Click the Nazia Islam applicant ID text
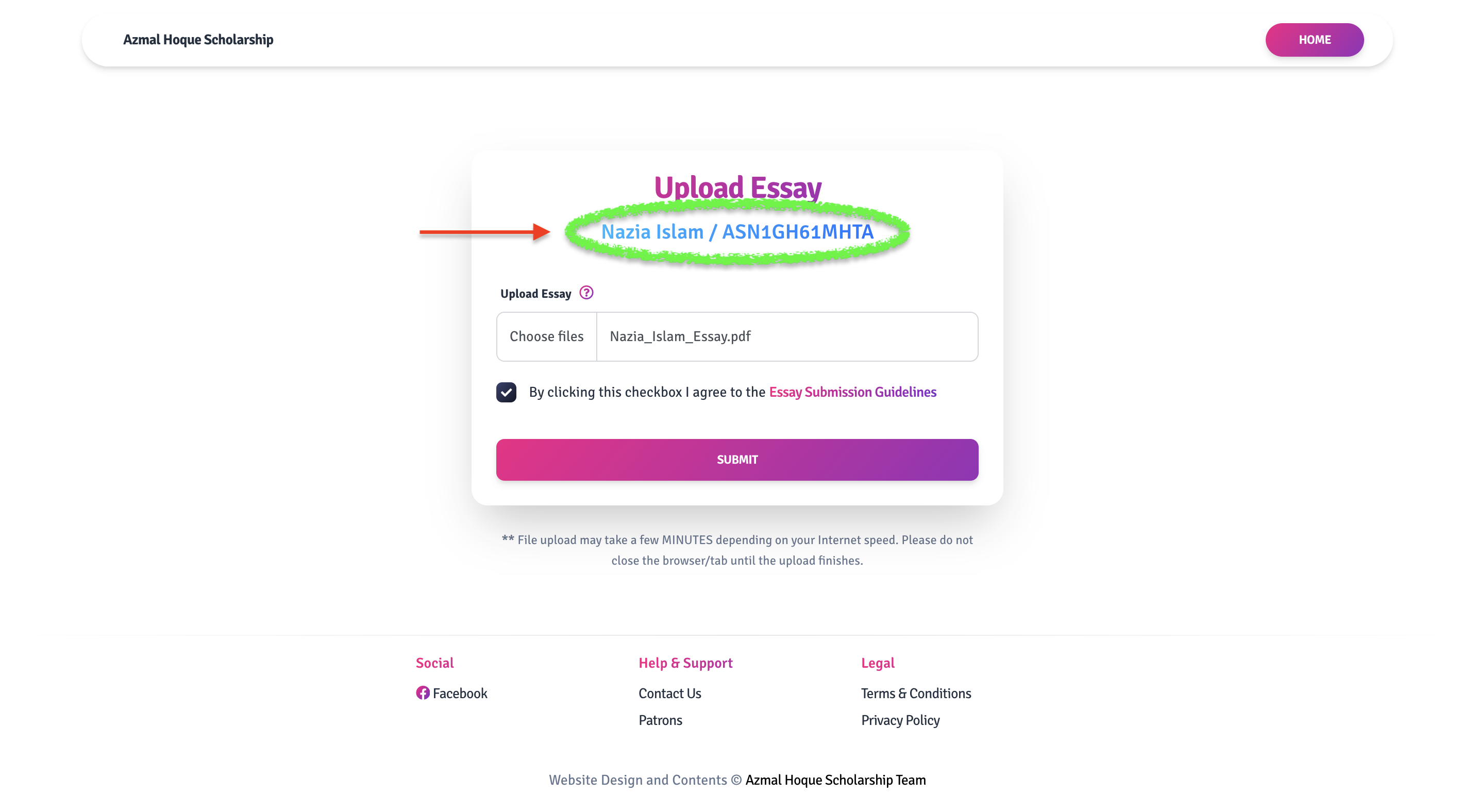The height and width of the screenshot is (812, 1477). [x=737, y=232]
